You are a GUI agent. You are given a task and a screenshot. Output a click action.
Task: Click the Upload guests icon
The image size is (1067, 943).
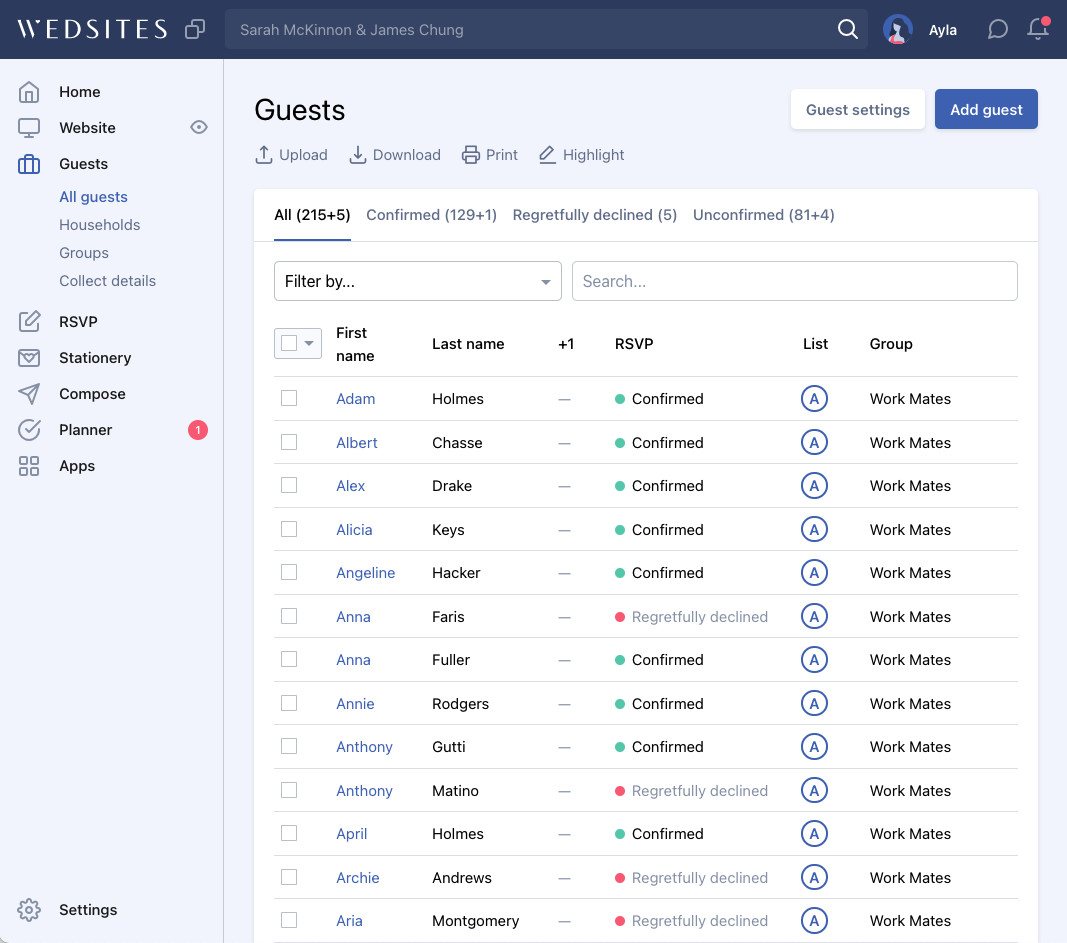click(x=264, y=155)
